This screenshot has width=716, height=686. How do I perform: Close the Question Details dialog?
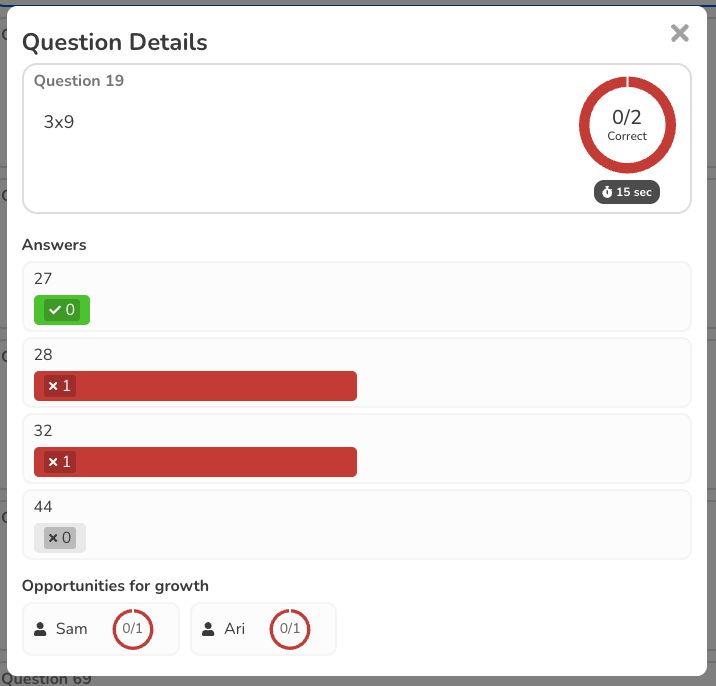[680, 34]
